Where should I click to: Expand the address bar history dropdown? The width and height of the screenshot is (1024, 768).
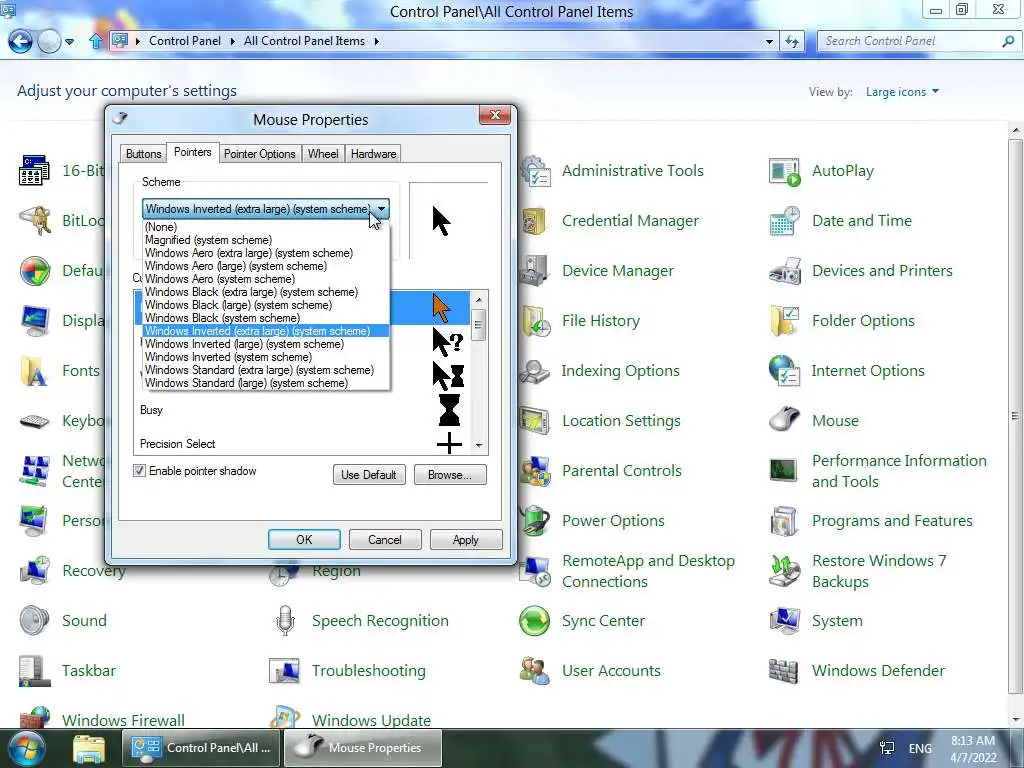[769, 41]
